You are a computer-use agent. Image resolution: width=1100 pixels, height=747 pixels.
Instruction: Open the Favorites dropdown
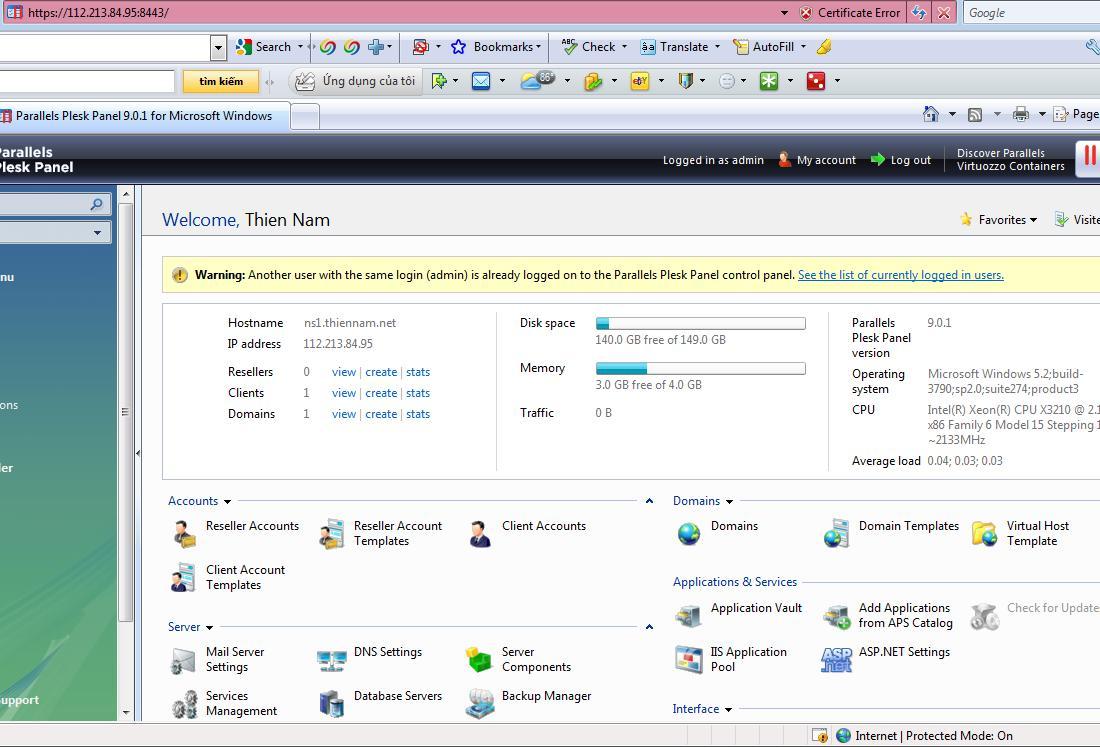[998, 220]
